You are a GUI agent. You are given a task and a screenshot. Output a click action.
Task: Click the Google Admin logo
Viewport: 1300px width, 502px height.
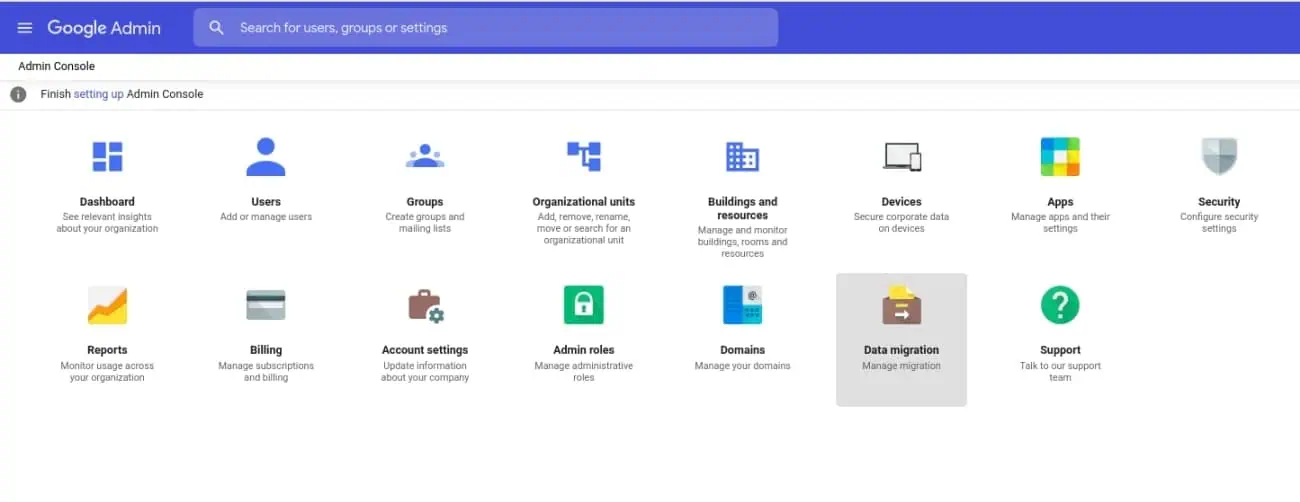(x=104, y=28)
